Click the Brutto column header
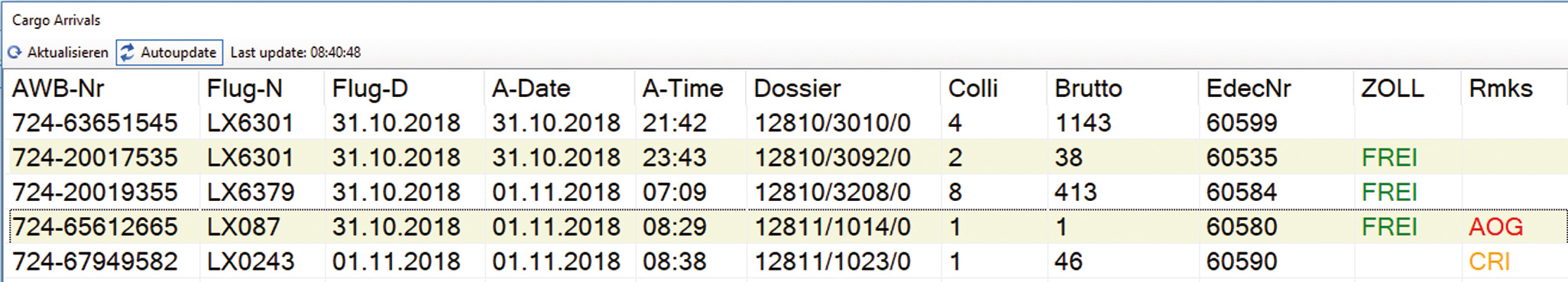The image size is (1568, 282). tap(1088, 89)
